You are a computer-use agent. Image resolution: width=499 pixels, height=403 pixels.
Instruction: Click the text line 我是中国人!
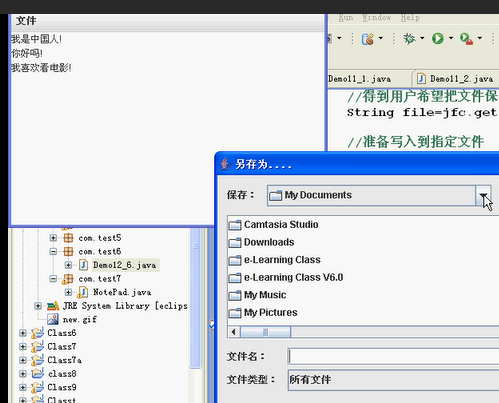(36, 39)
